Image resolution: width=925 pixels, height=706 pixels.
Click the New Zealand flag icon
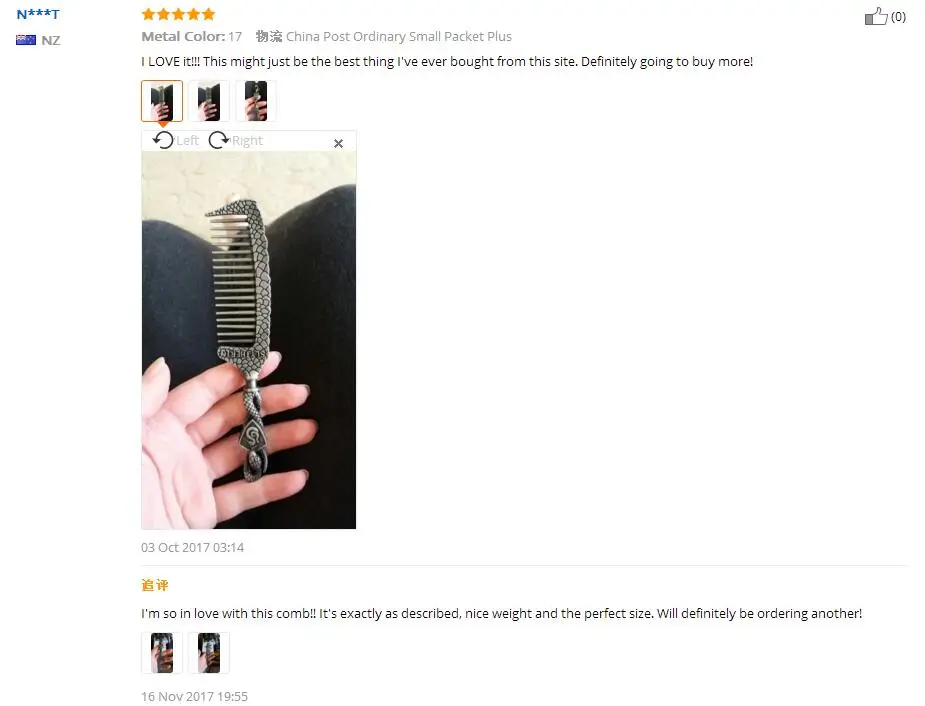(x=26, y=40)
